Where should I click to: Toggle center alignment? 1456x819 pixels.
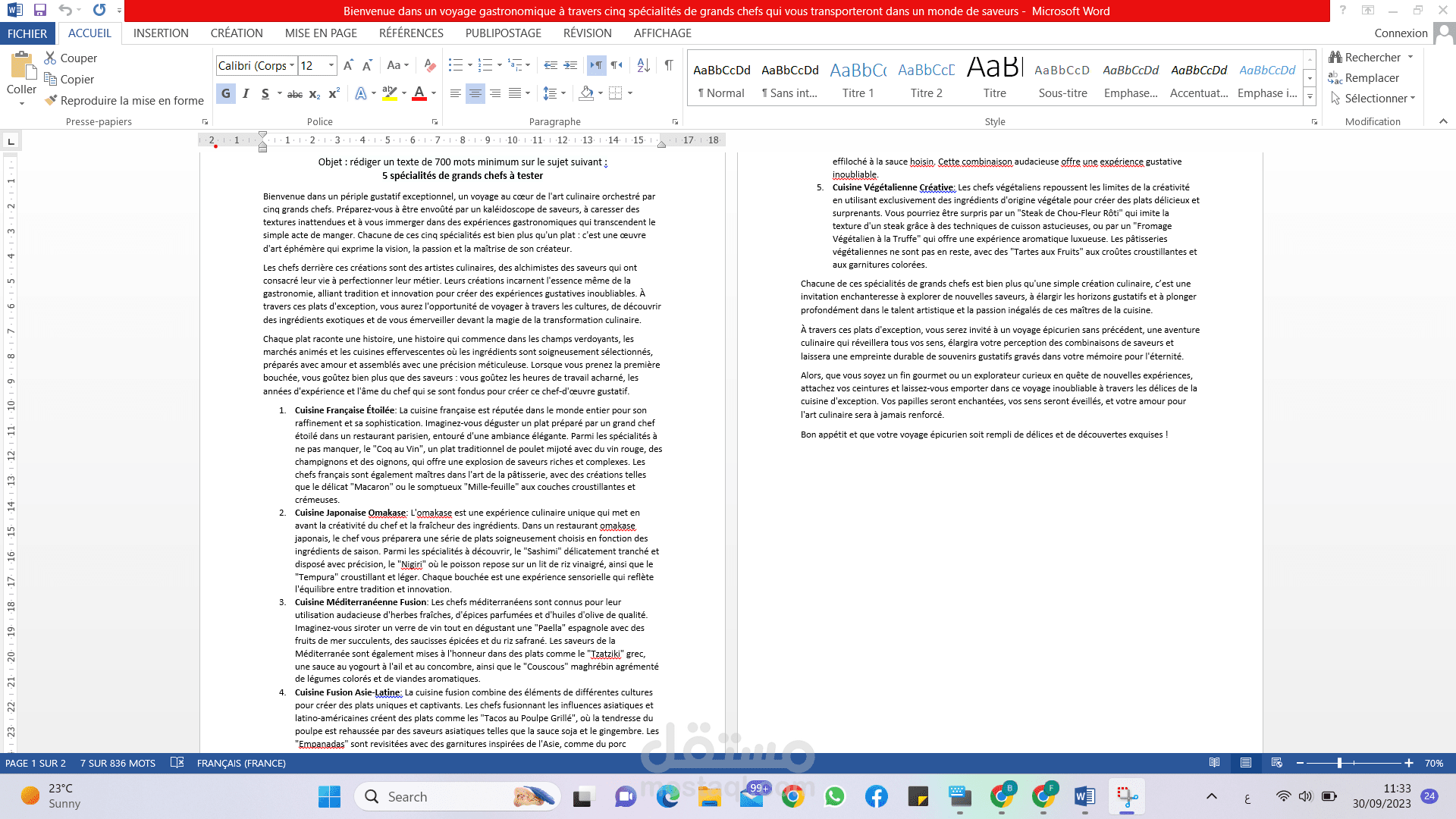[x=475, y=93]
